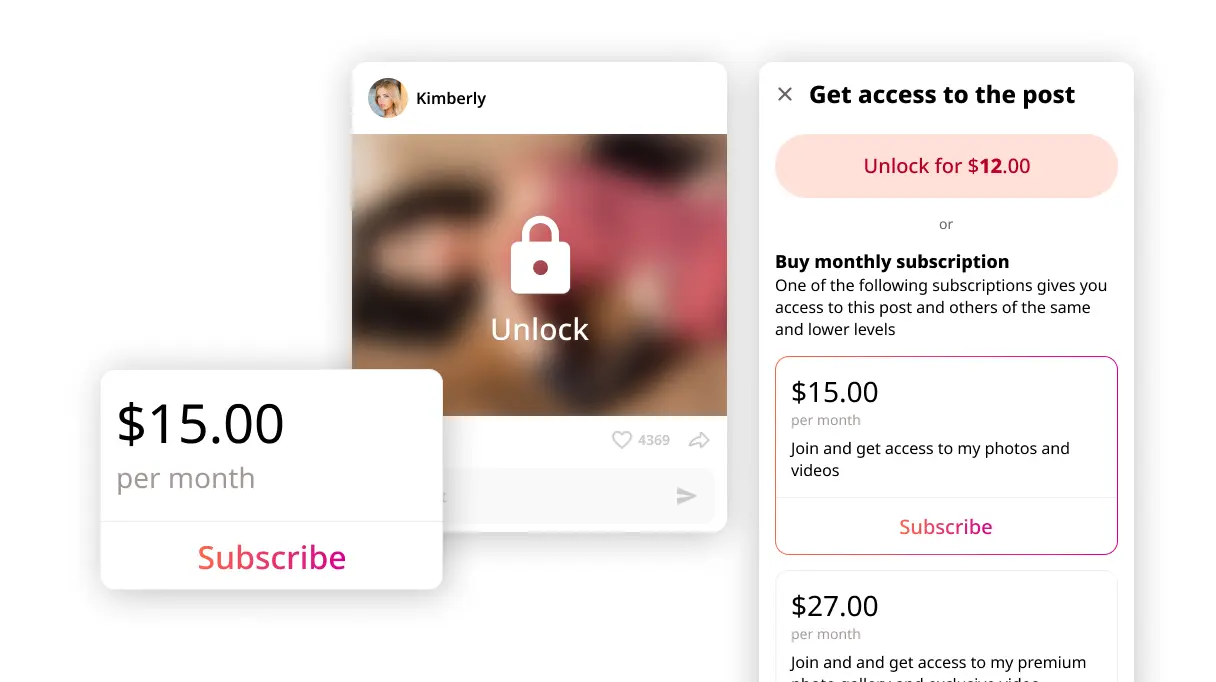Click Unlock for $12.00 button

(946, 166)
